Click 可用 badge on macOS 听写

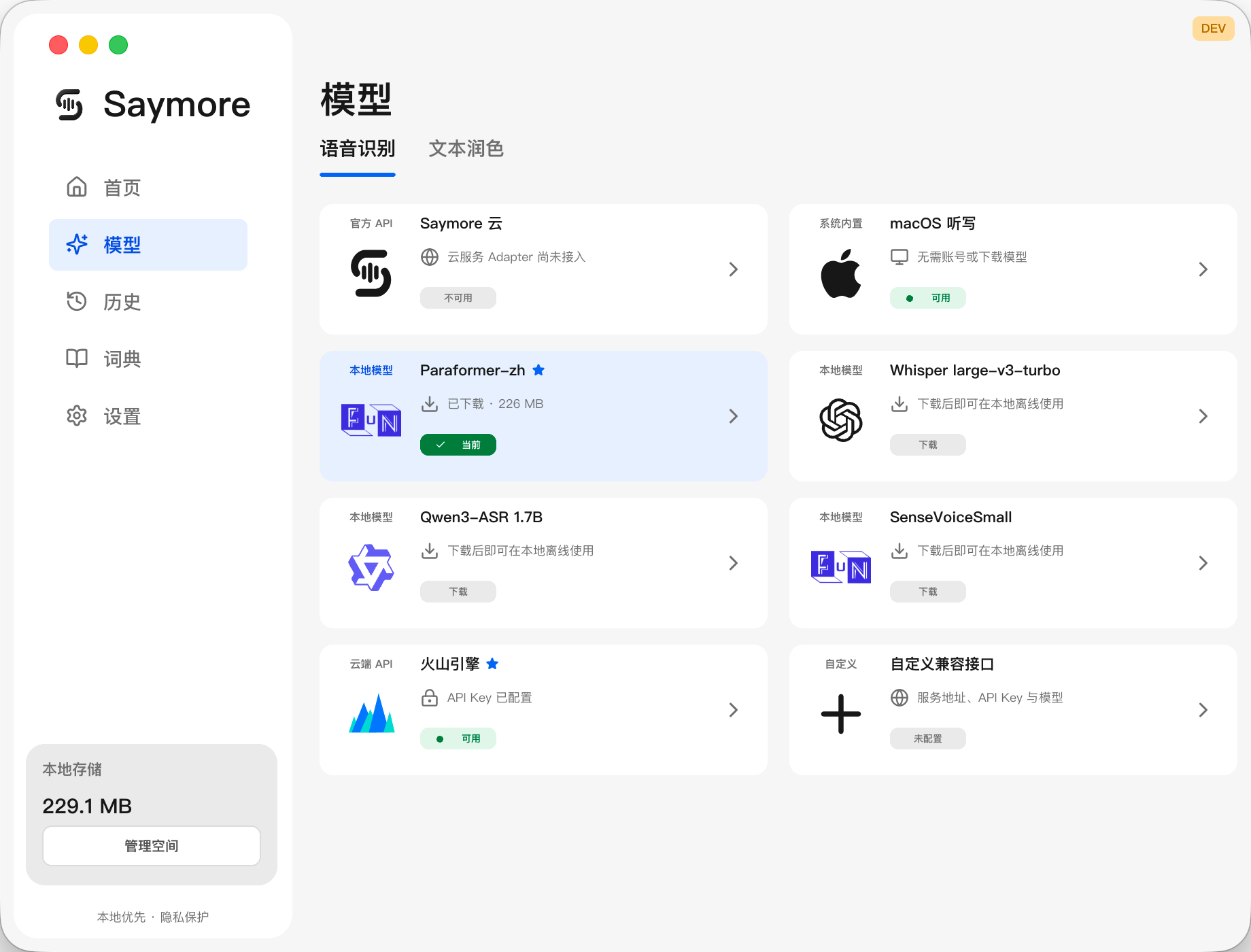(928, 298)
